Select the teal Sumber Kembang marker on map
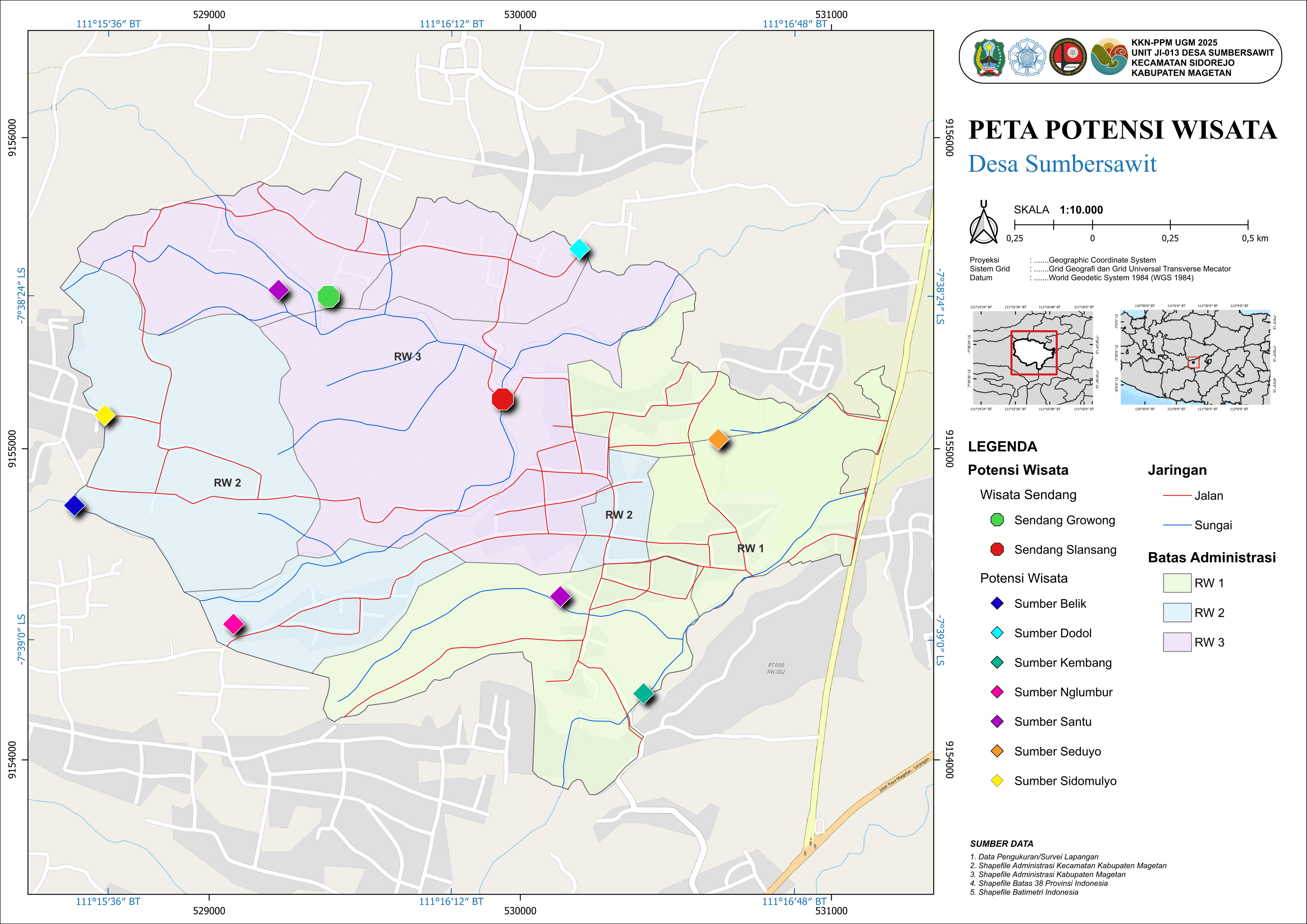This screenshot has width=1307, height=924. tap(643, 694)
